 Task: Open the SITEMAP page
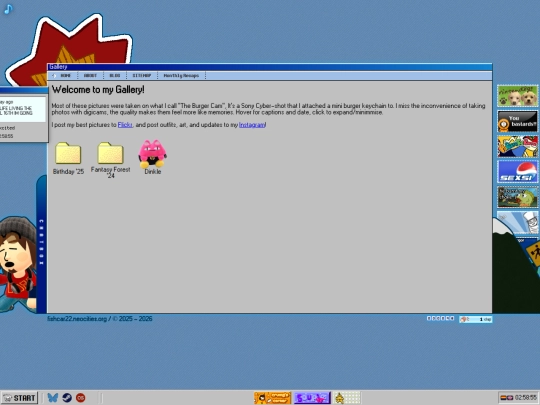142,75
